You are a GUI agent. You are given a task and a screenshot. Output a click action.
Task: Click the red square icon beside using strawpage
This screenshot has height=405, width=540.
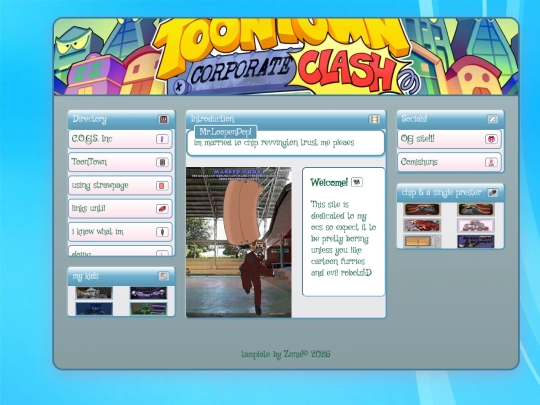point(162,186)
